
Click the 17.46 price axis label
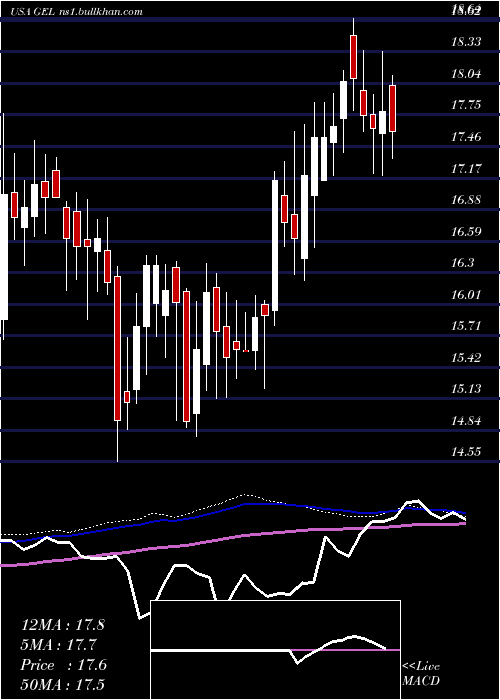(466, 137)
